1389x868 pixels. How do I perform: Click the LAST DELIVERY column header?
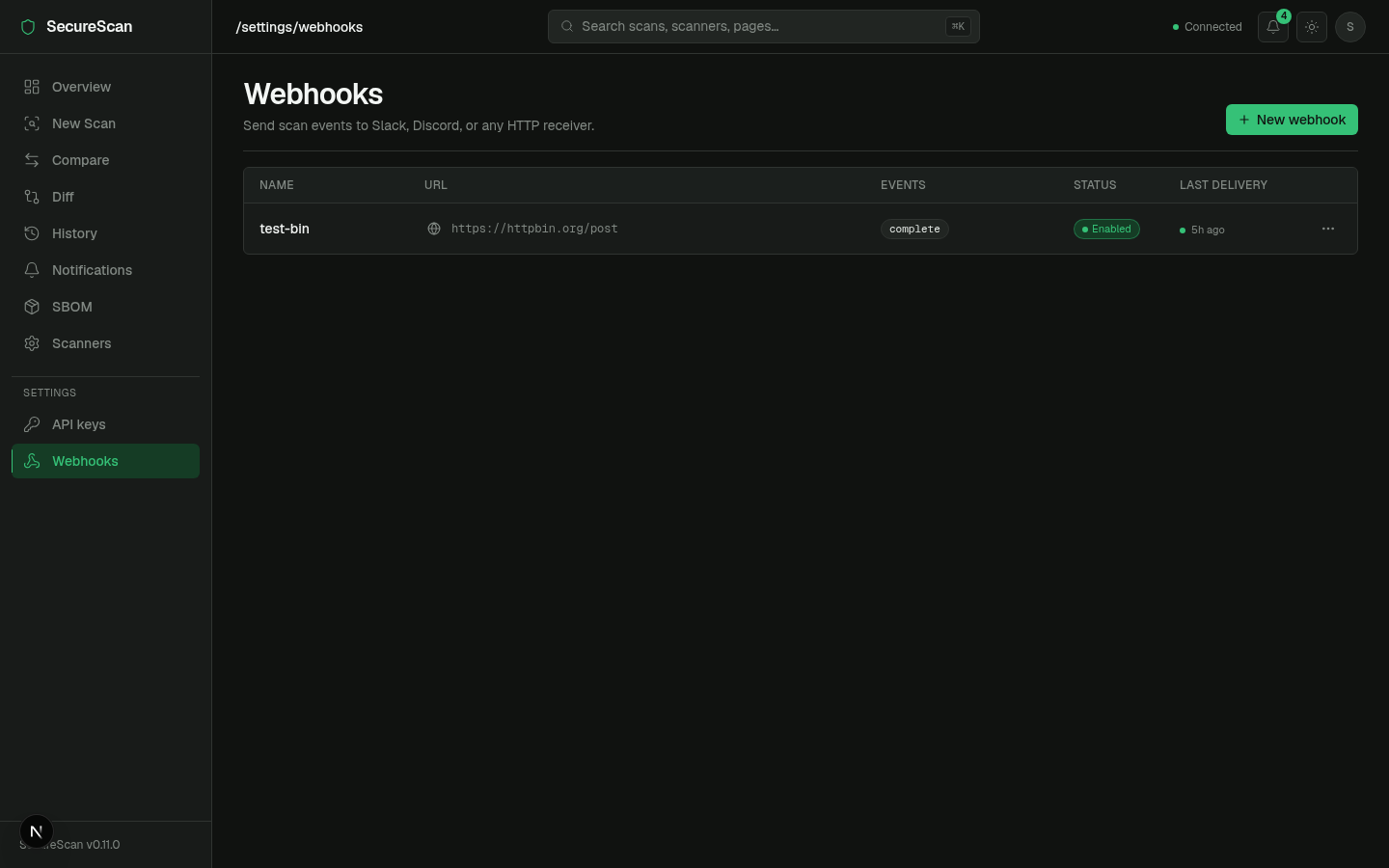point(1223,185)
